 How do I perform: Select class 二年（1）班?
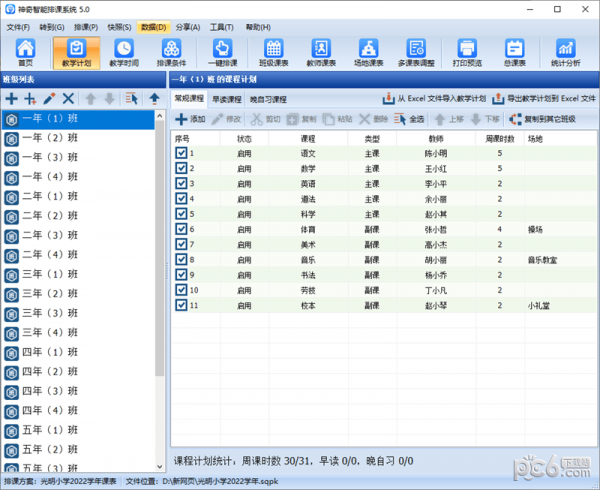click(78, 197)
